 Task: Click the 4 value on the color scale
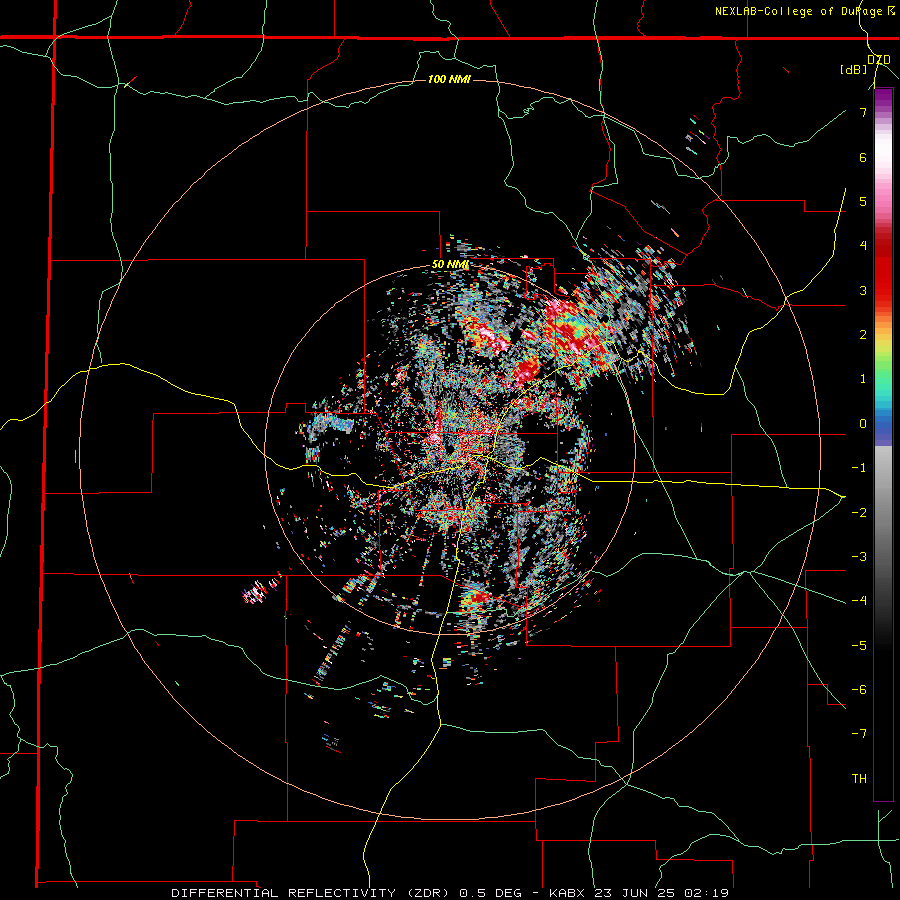[863, 246]
